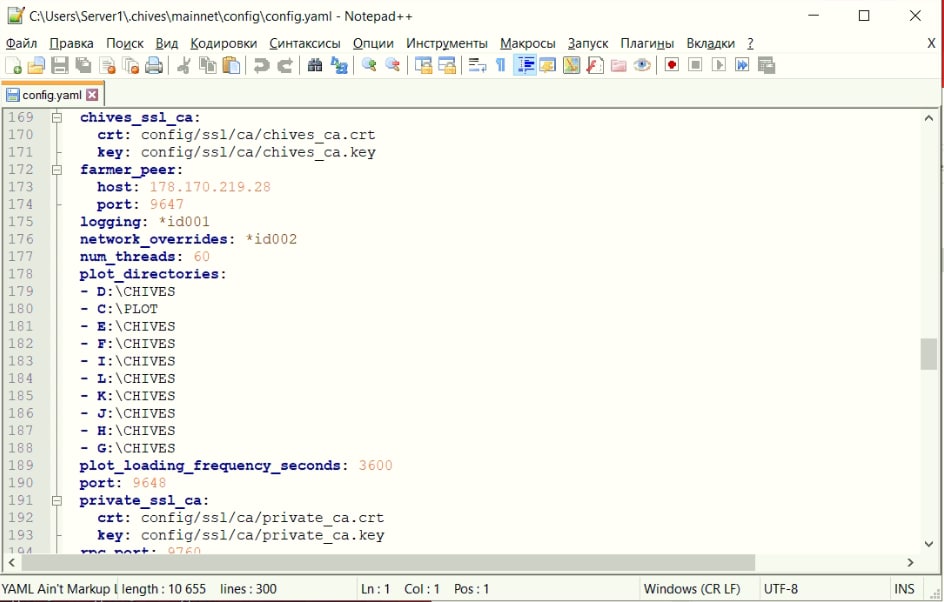Screen dimensions: 944x602
Task: Click the horizontal scrollbar right arrow
Action: pyautogui.click(x=910, y=563)
